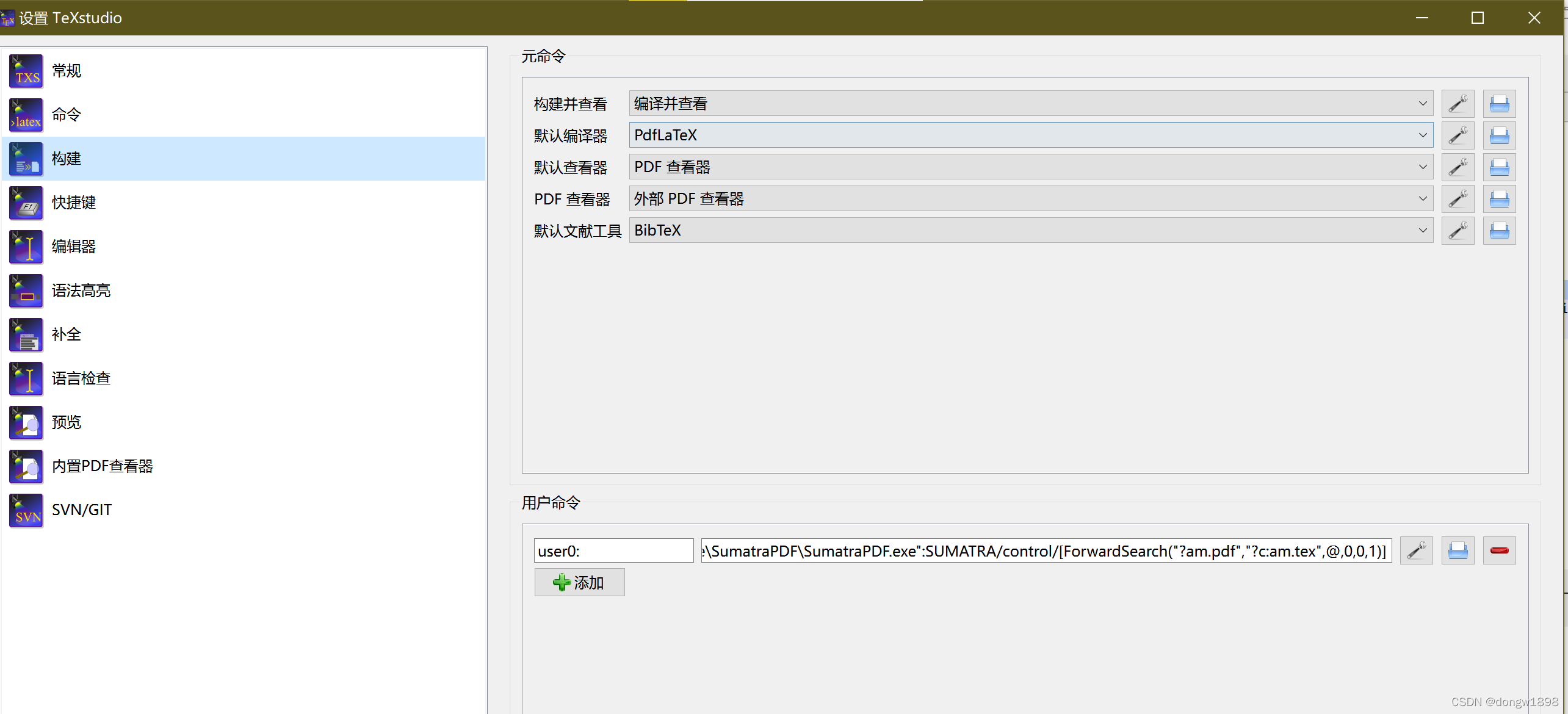
Task: Remove user0 command with red minus
Action: [x=1499, y=550]
